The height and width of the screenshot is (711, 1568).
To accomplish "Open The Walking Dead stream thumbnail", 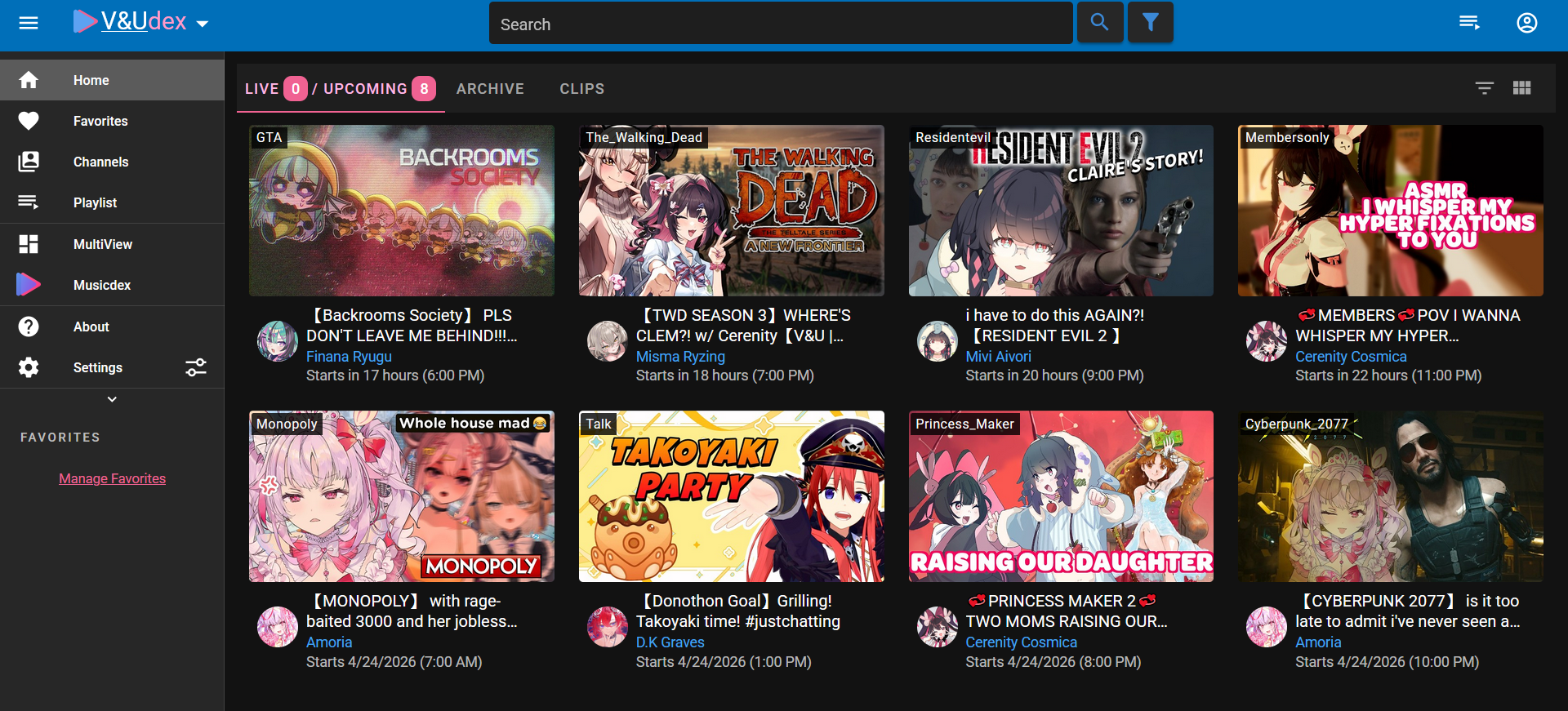I will pyautogui.click(x=732, y=211).
